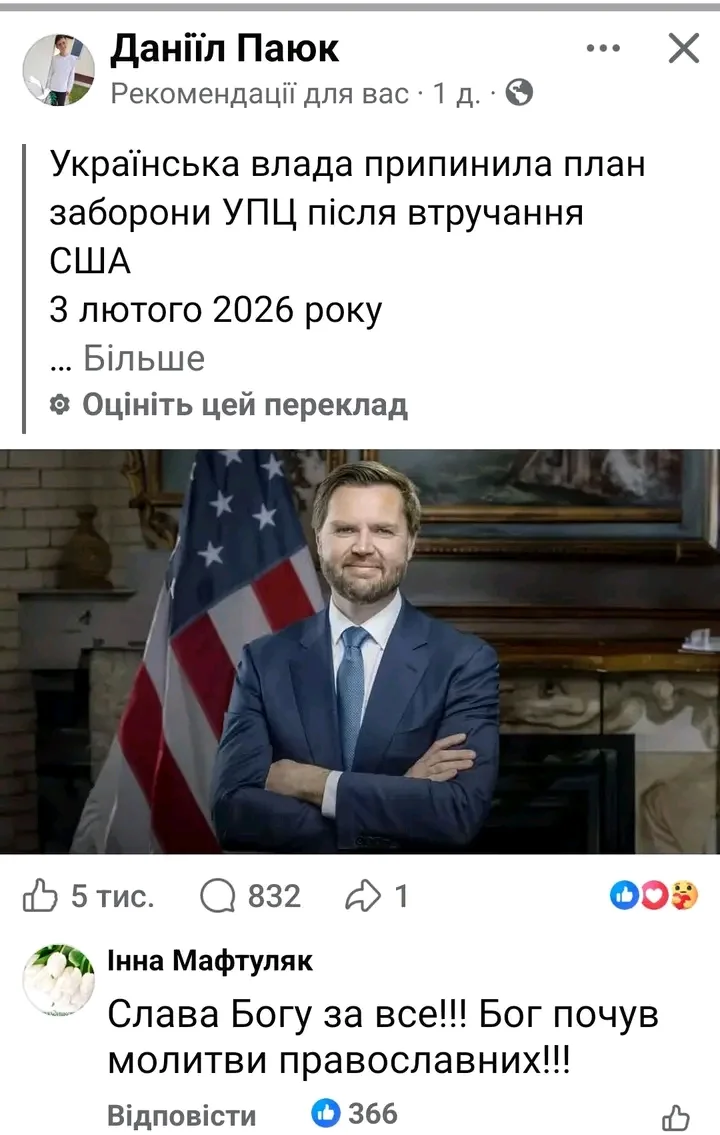
Task: Click the 832 comments count
Action: coord(274,896)
